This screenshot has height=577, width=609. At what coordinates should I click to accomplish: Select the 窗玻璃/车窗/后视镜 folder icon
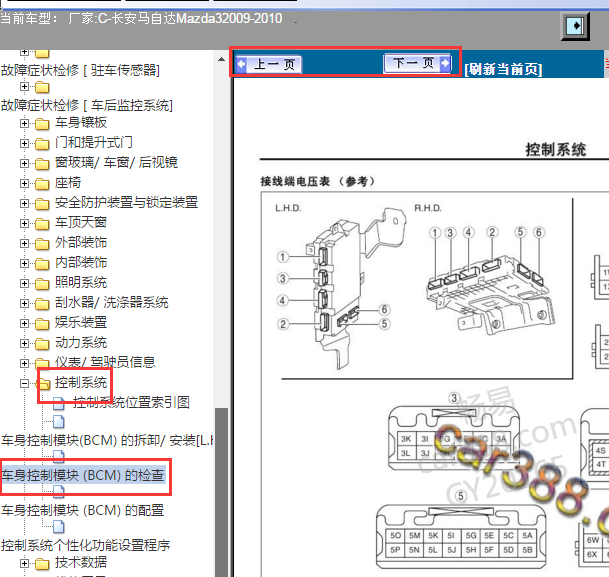tap(42, 164)
